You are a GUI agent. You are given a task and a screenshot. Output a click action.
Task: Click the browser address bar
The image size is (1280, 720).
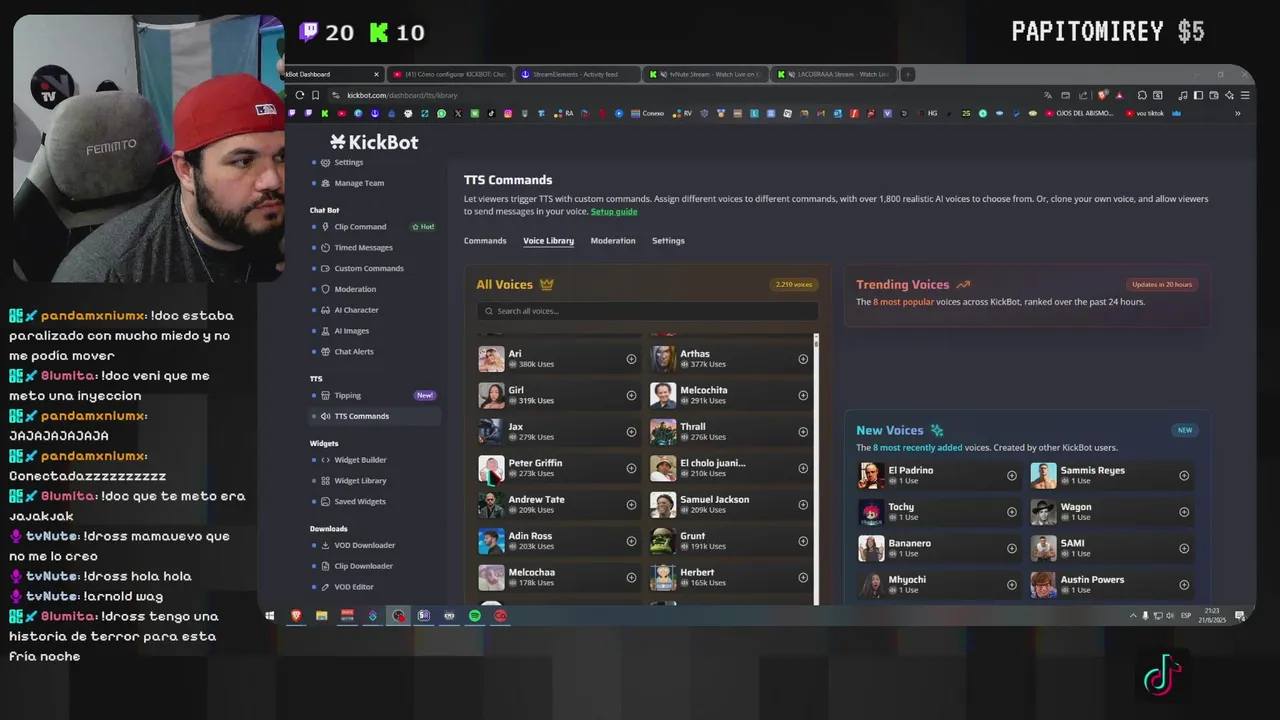pos(680,95)
